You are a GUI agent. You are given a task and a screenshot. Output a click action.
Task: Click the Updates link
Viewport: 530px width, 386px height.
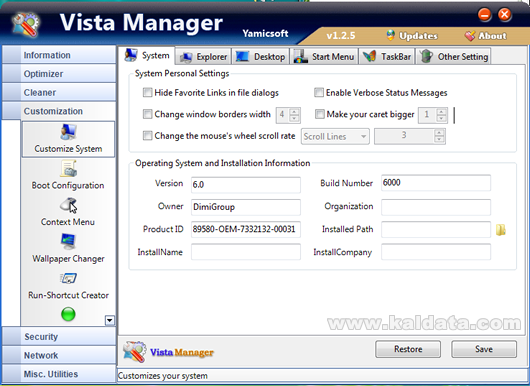point(418,35)
